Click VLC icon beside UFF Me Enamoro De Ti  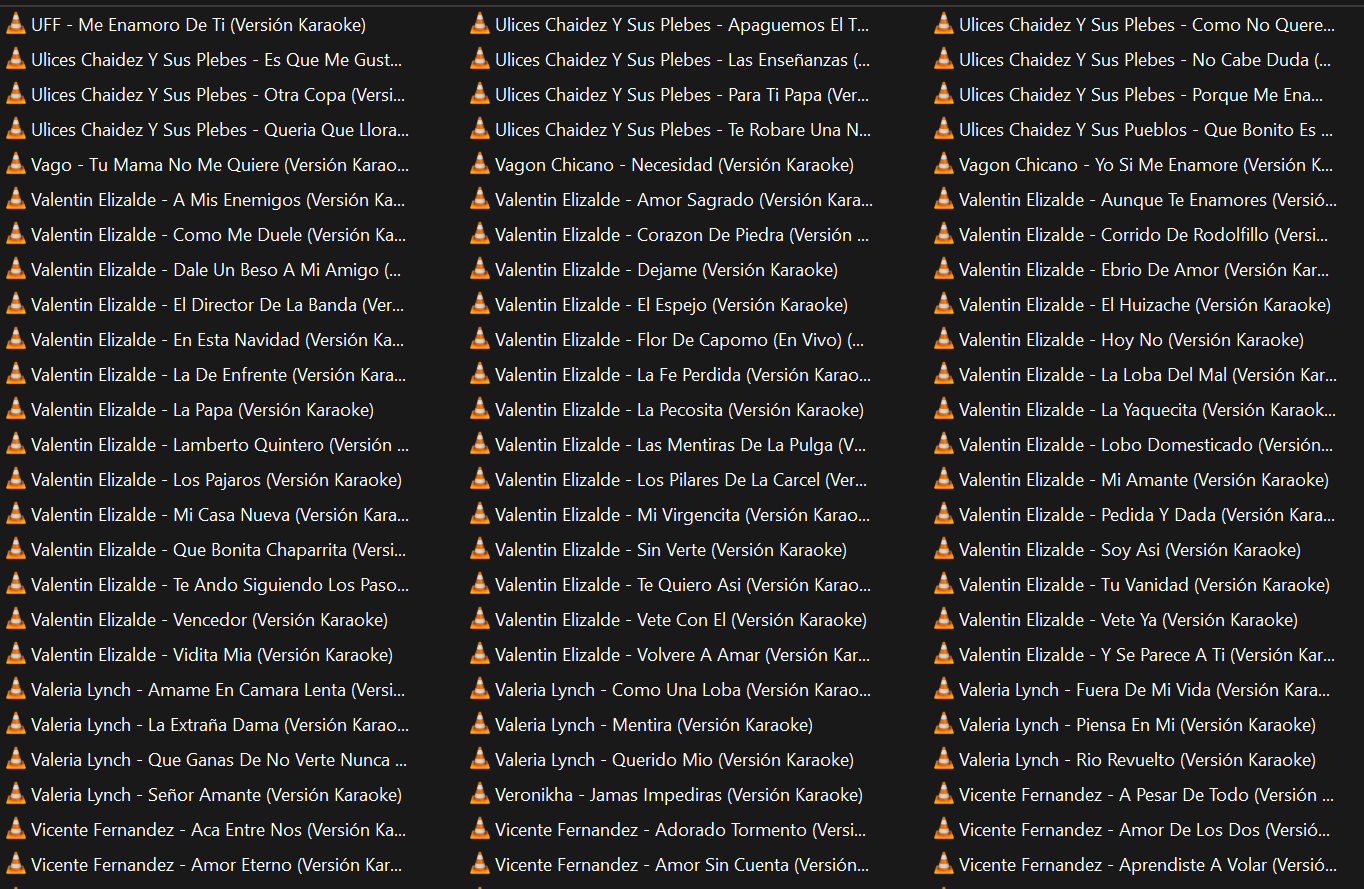tap(16, 25)
